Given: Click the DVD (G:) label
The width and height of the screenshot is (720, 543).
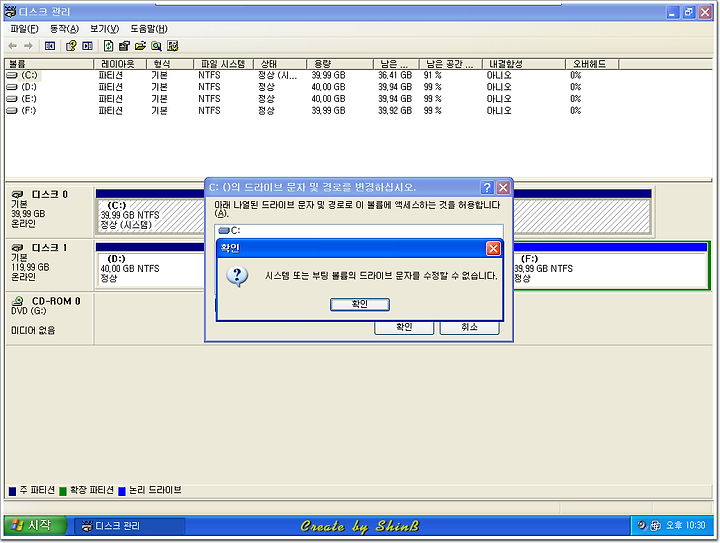Looking at the screenshot, I should tap(28, 311).
